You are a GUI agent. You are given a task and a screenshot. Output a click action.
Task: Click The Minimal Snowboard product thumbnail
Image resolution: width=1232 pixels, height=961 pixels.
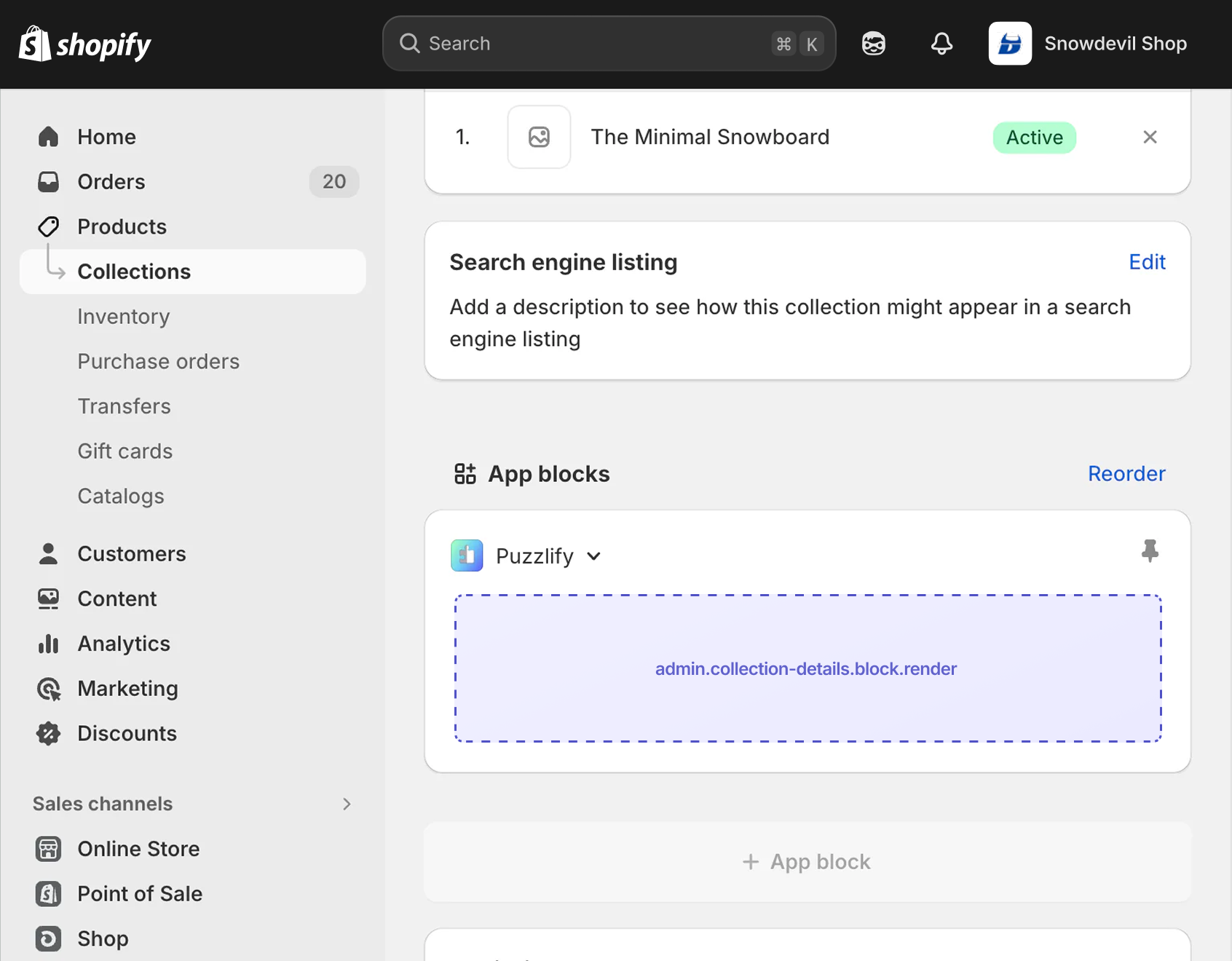pos(539,137)
